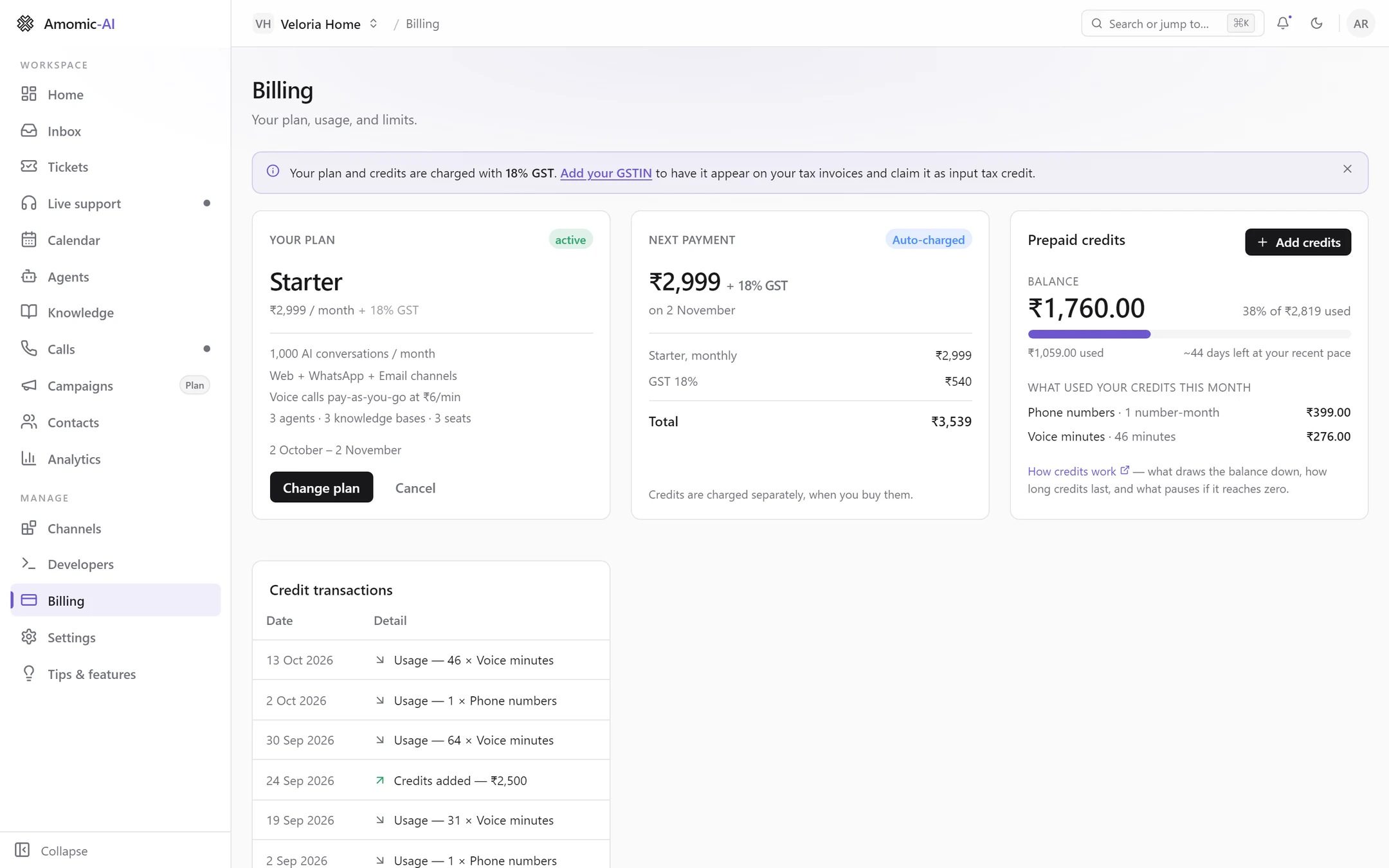Open Home via its sidebar icon
This screenshot has height=868, width=1389.
pos(29,94)
